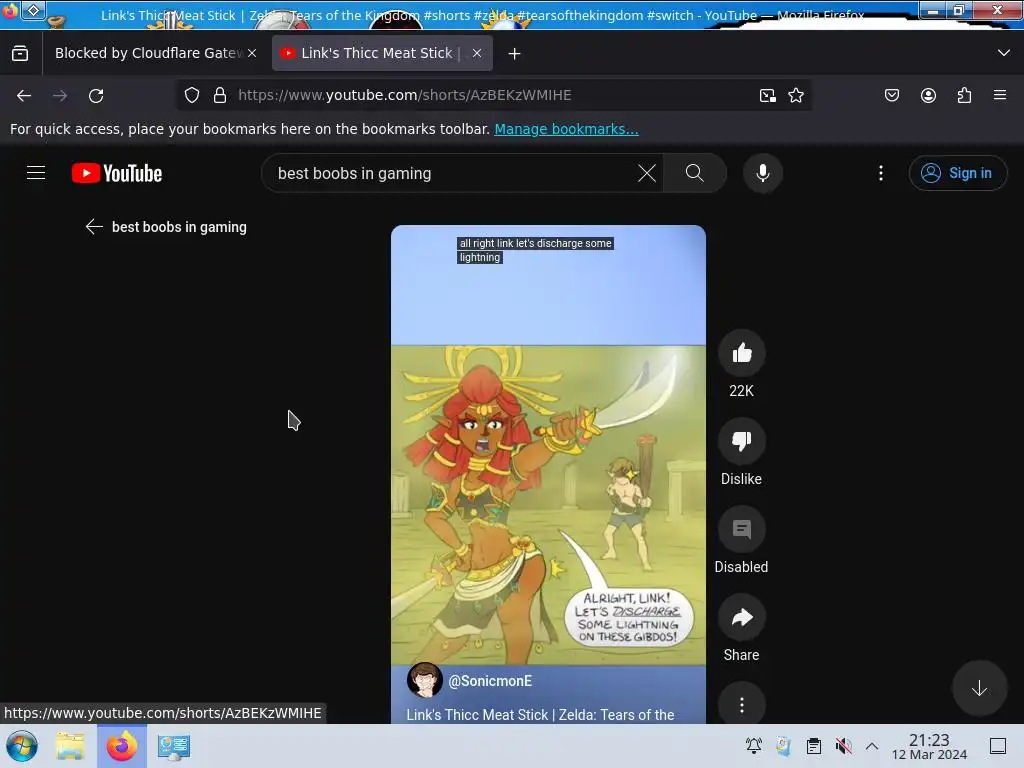
Task: Open the file manager from taskbar
Action: [70, 746]
